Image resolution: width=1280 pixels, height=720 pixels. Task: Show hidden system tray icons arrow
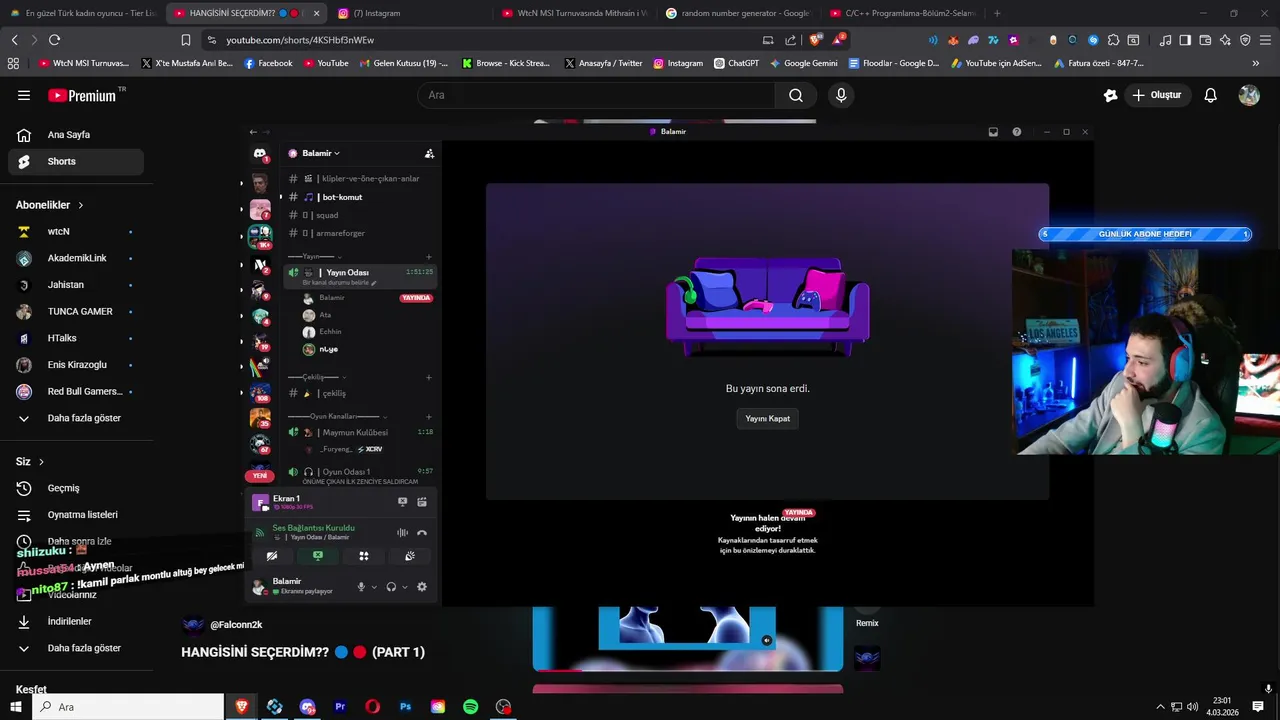(x=1160, y=707)
